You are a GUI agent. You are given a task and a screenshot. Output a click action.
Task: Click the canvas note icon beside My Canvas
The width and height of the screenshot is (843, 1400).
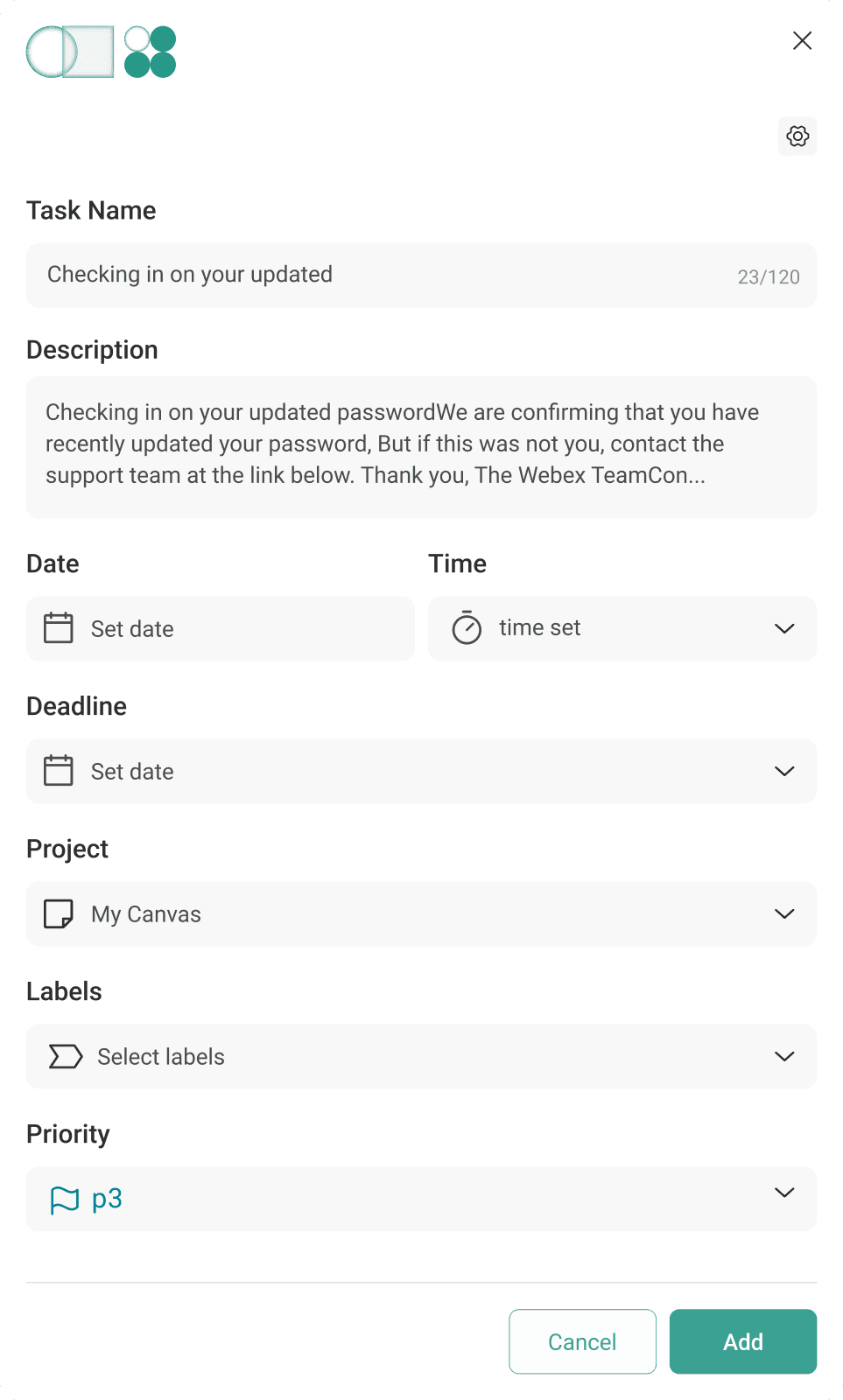pyautogui.click(x=59, y=913)
